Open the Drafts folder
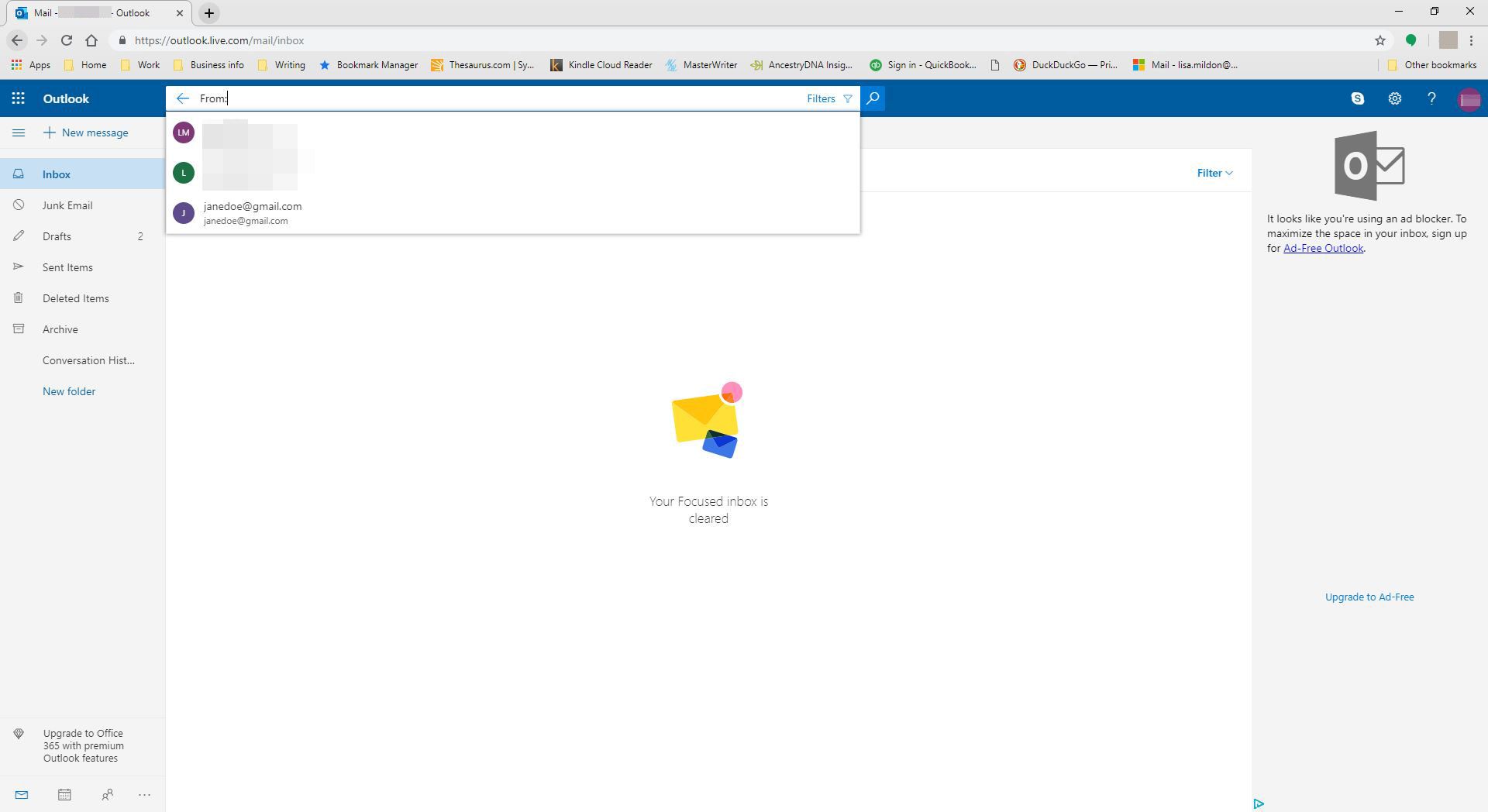 (82, 236)
